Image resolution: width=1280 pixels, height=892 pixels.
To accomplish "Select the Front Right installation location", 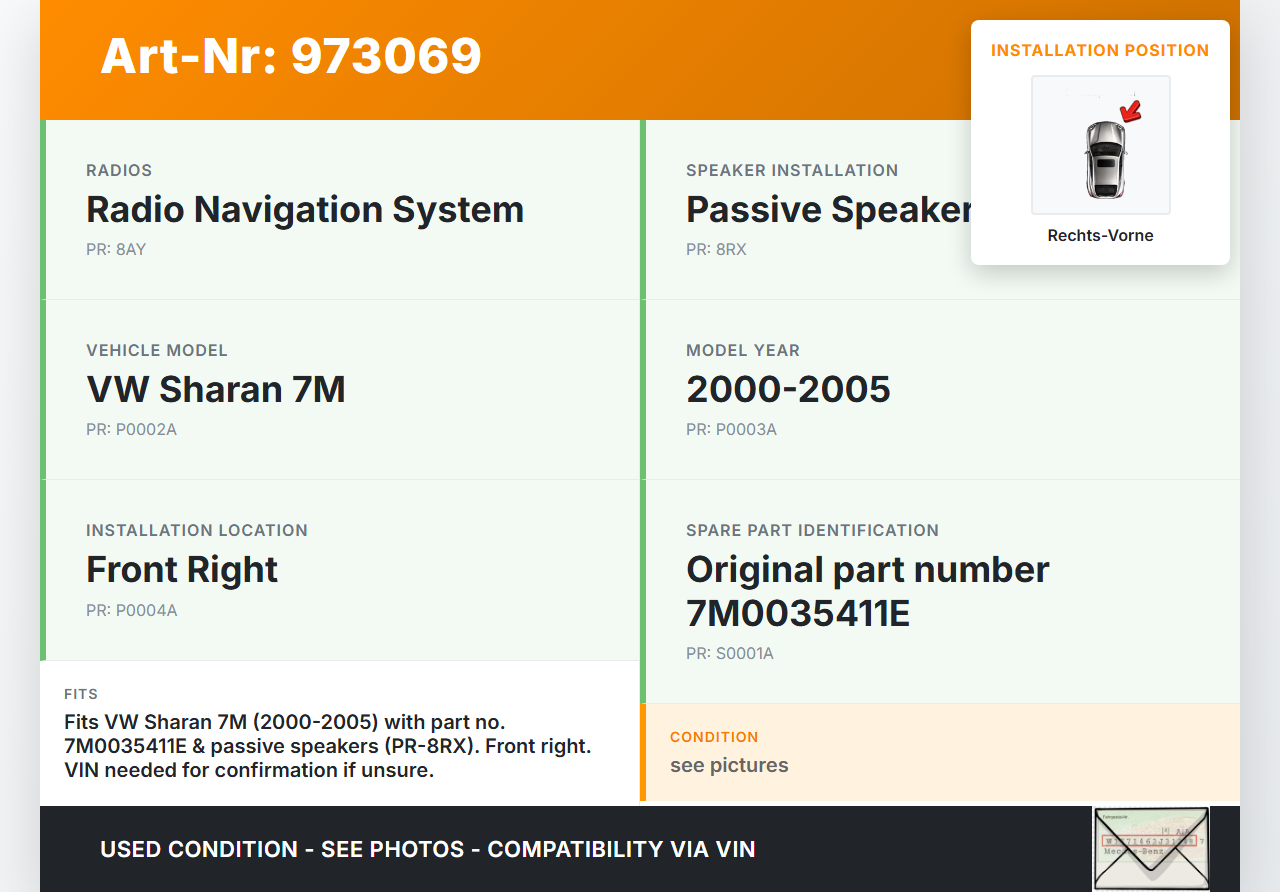I will pyautogui.click(x=182, y=570).
